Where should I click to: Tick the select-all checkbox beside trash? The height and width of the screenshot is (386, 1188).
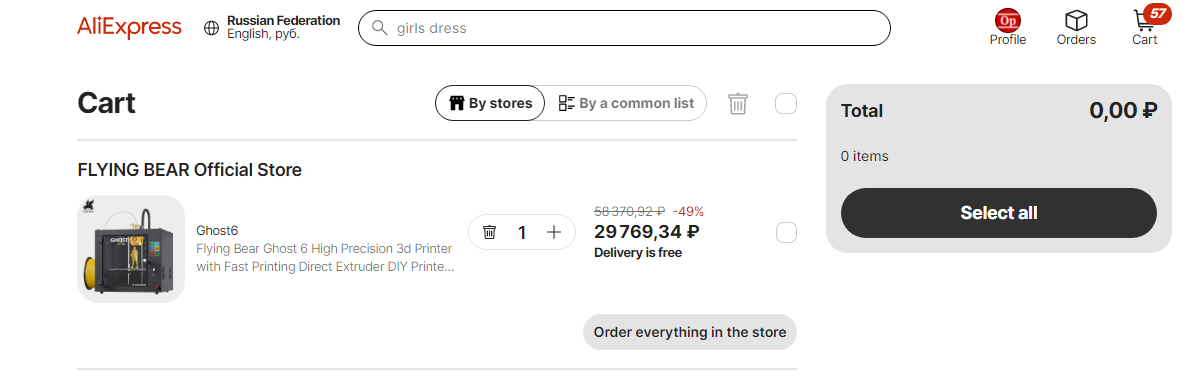pos(786,103)
